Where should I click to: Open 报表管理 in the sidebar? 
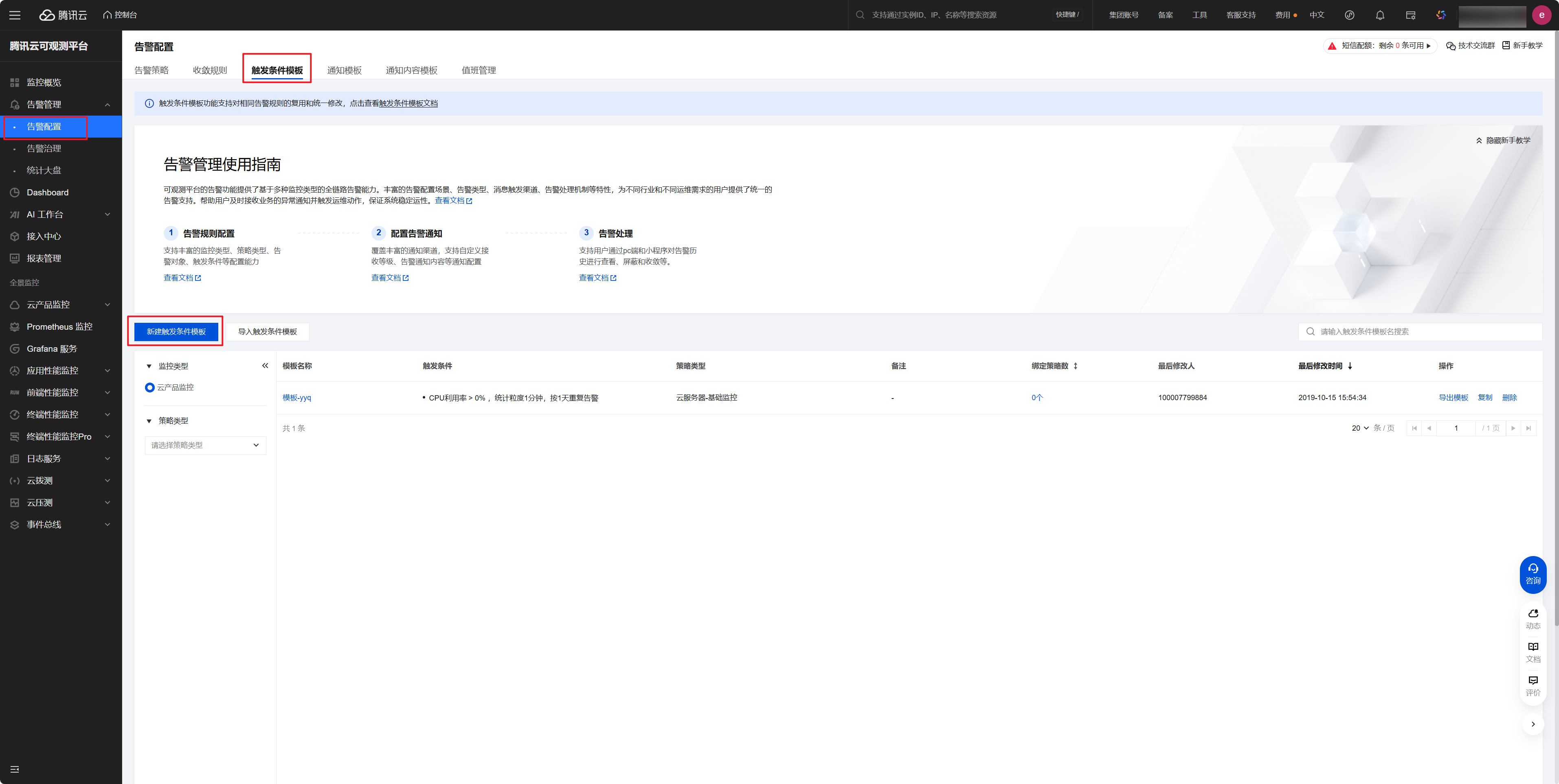[61, 258]
